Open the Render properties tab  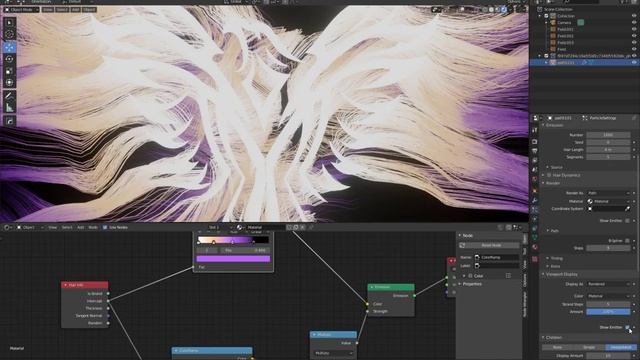pos(535,141)
